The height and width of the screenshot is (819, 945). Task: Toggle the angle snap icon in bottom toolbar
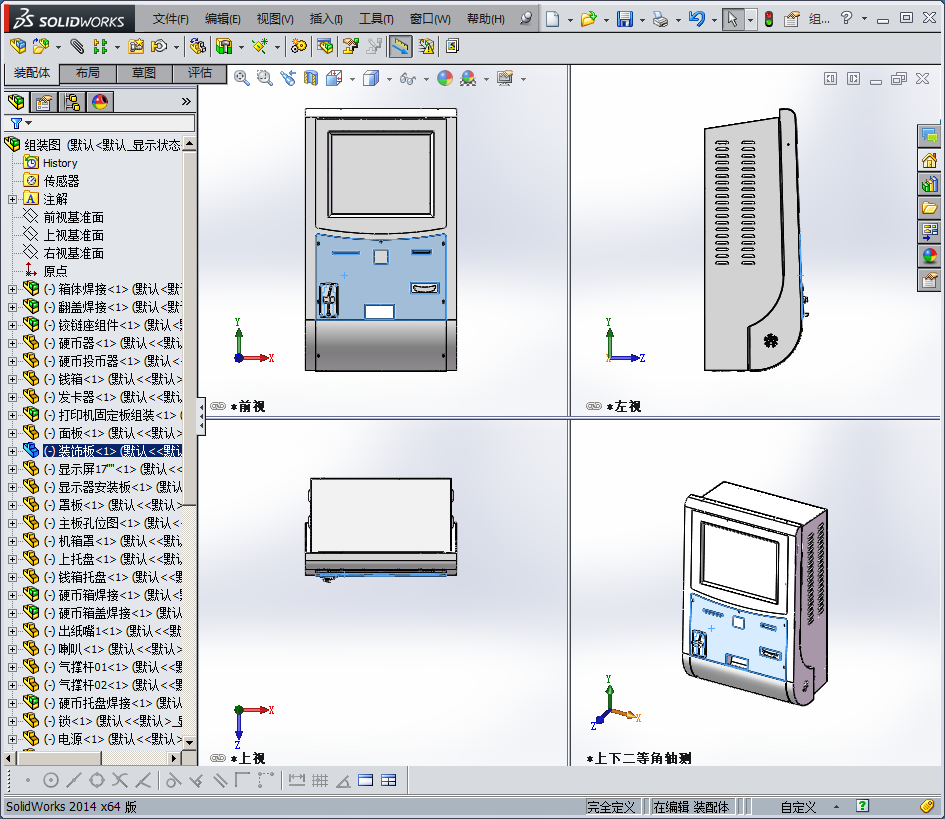[x=343, y=781]
